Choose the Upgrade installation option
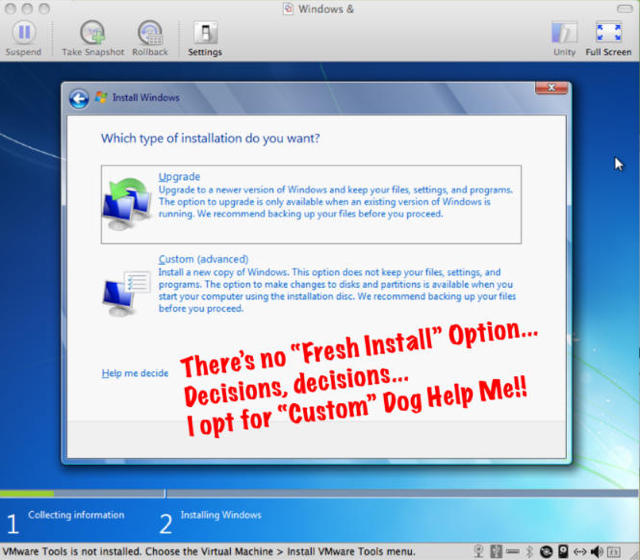640x560 pixels. [x=180, y=177]
